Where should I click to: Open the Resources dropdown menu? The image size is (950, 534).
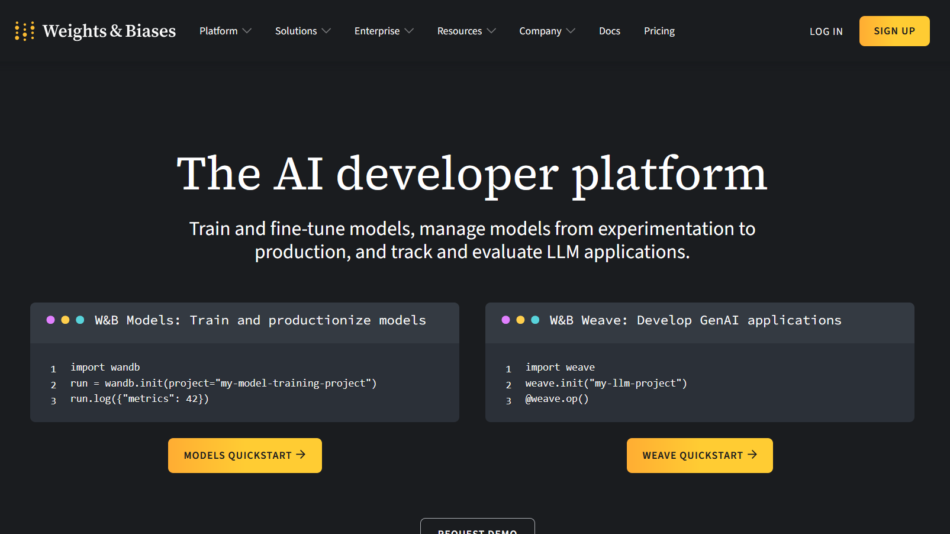click(466, 31)
